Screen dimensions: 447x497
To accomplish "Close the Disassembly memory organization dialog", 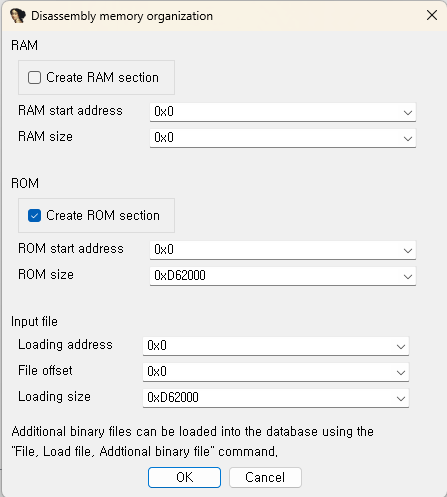I will click(x=432, y=15).
